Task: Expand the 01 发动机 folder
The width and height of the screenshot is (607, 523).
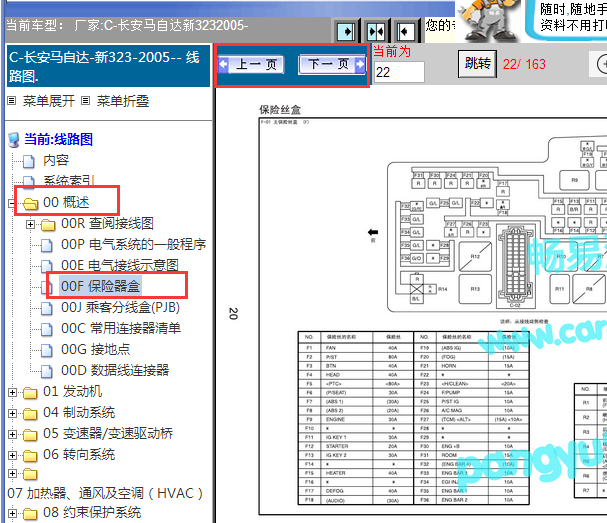Action: [12, 393]
